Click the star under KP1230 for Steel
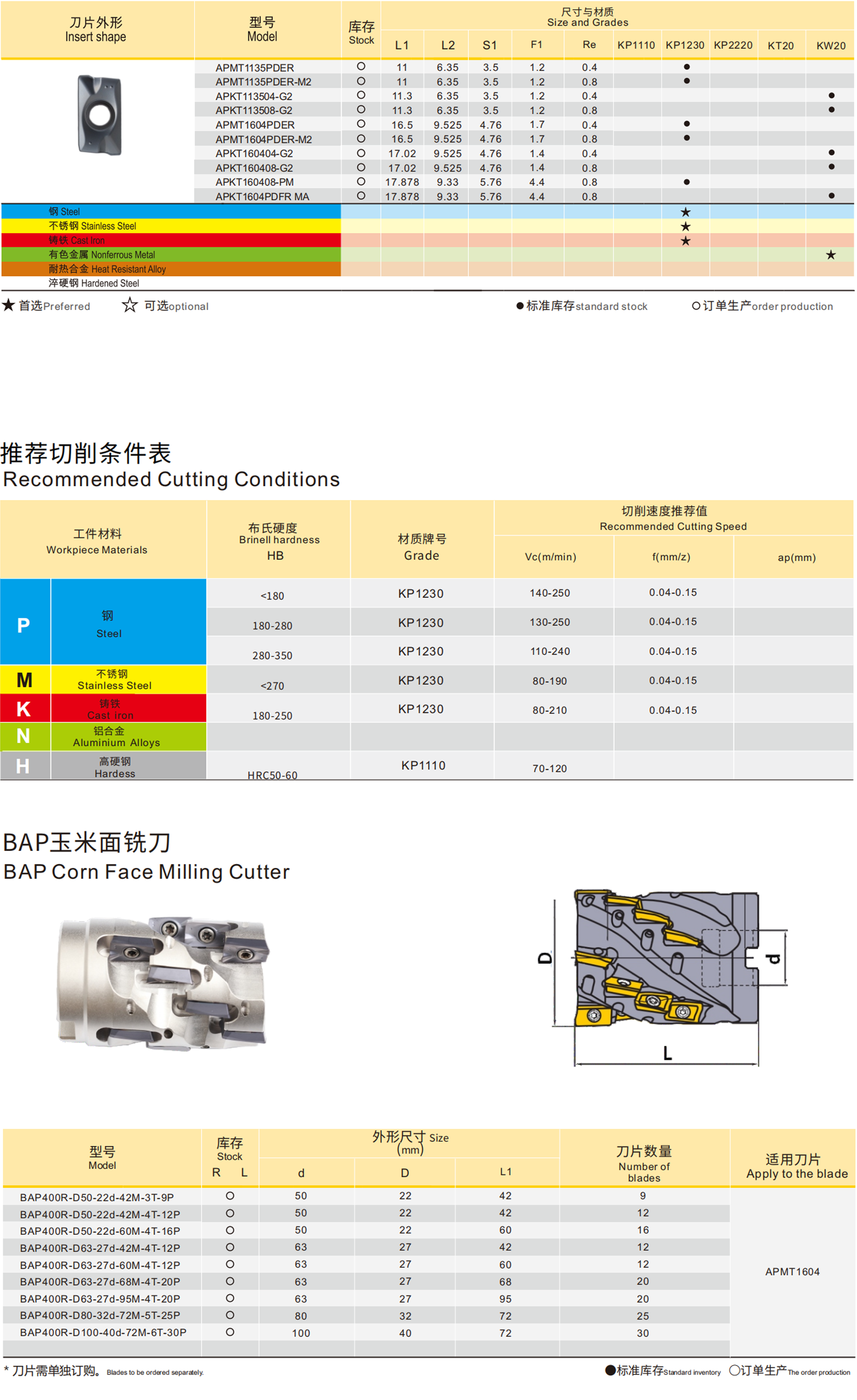 [x=685, y=211]
